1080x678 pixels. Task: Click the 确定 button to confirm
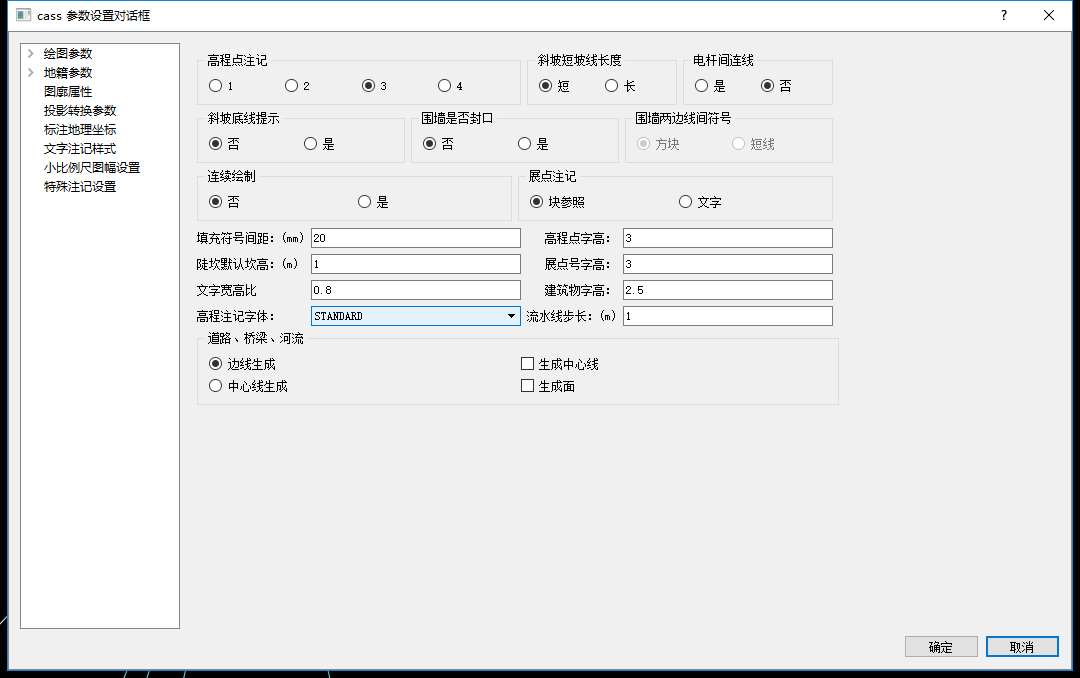click(940, 646)
